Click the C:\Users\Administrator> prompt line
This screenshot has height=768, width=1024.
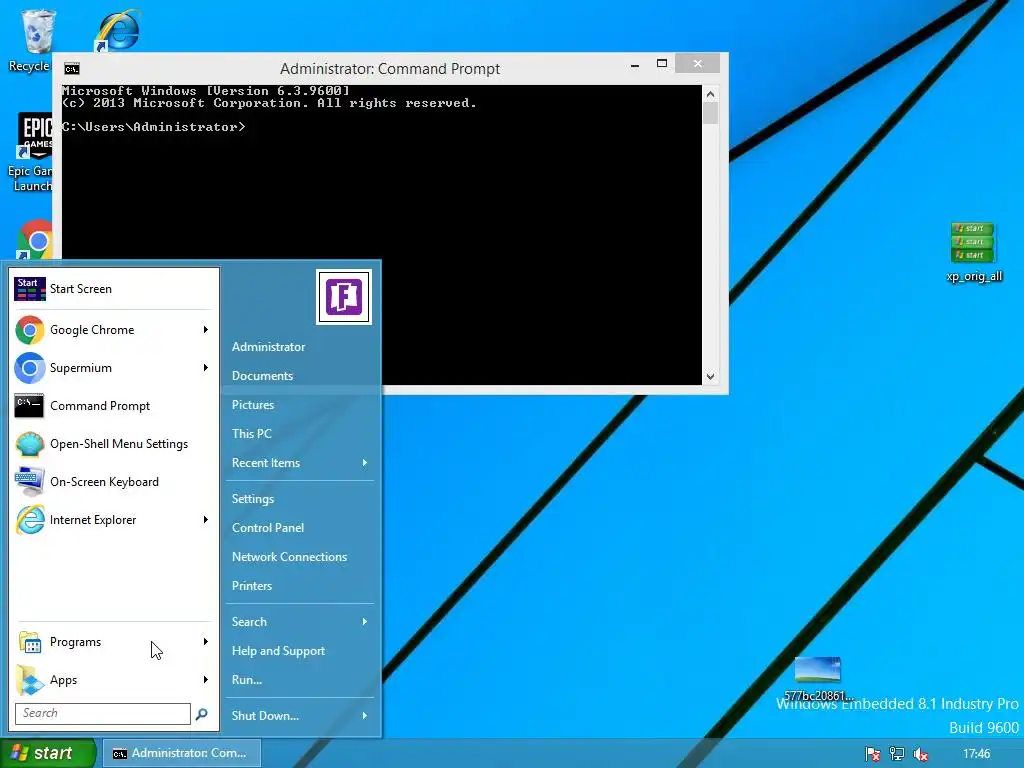(x=153, y=127)
